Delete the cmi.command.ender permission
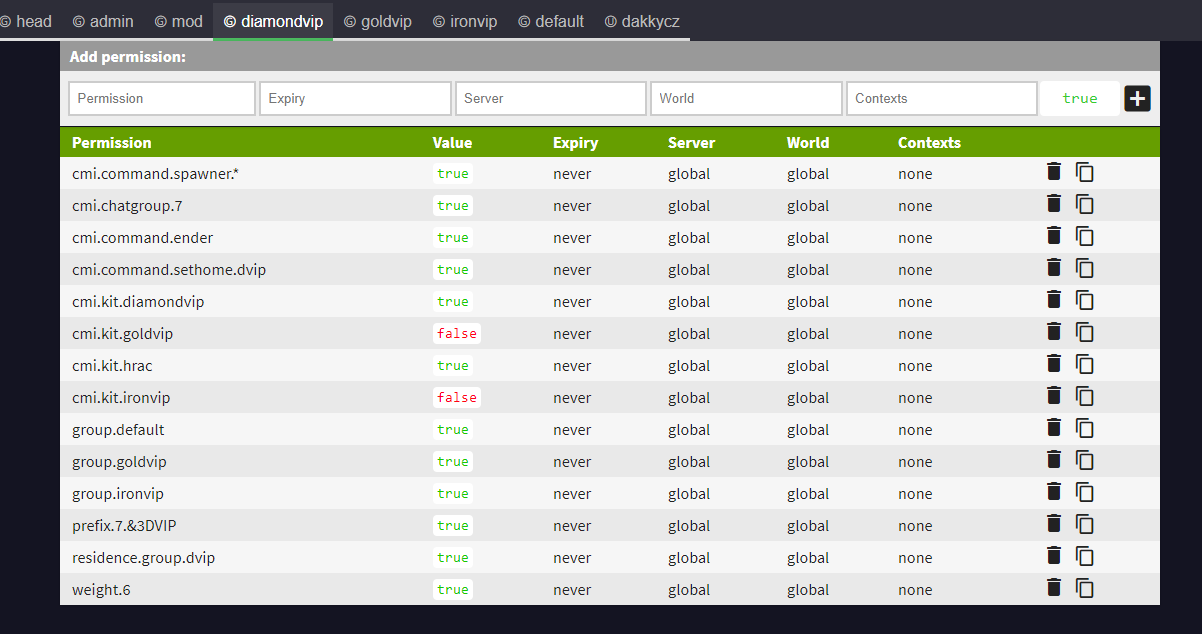Image resolution: width=1202 pixels, height=634 pixels. [1053, 236]
